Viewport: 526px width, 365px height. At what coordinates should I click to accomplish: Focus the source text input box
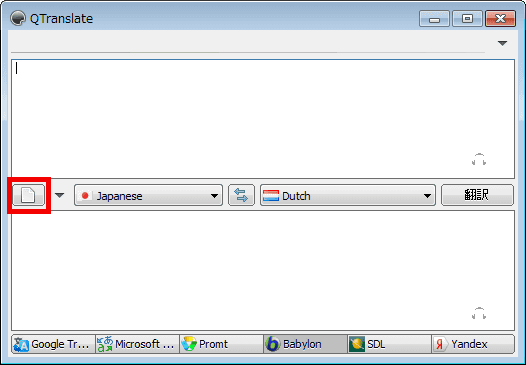coord(263,119)
